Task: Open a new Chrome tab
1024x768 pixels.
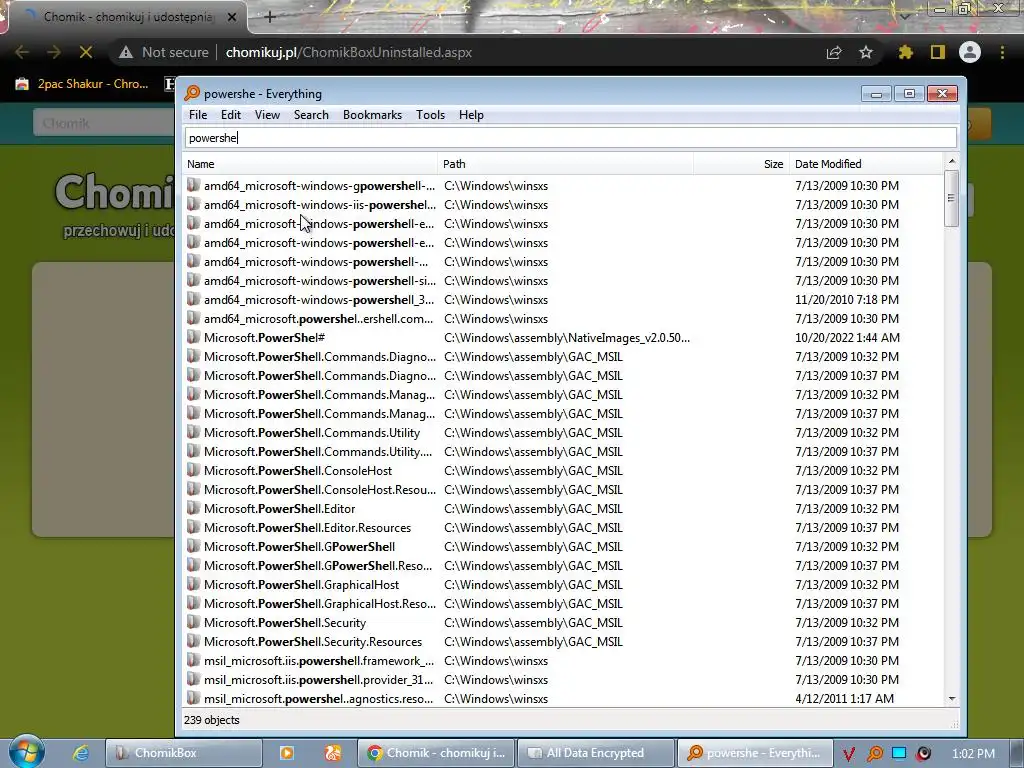Action: (x=270, y=17)
